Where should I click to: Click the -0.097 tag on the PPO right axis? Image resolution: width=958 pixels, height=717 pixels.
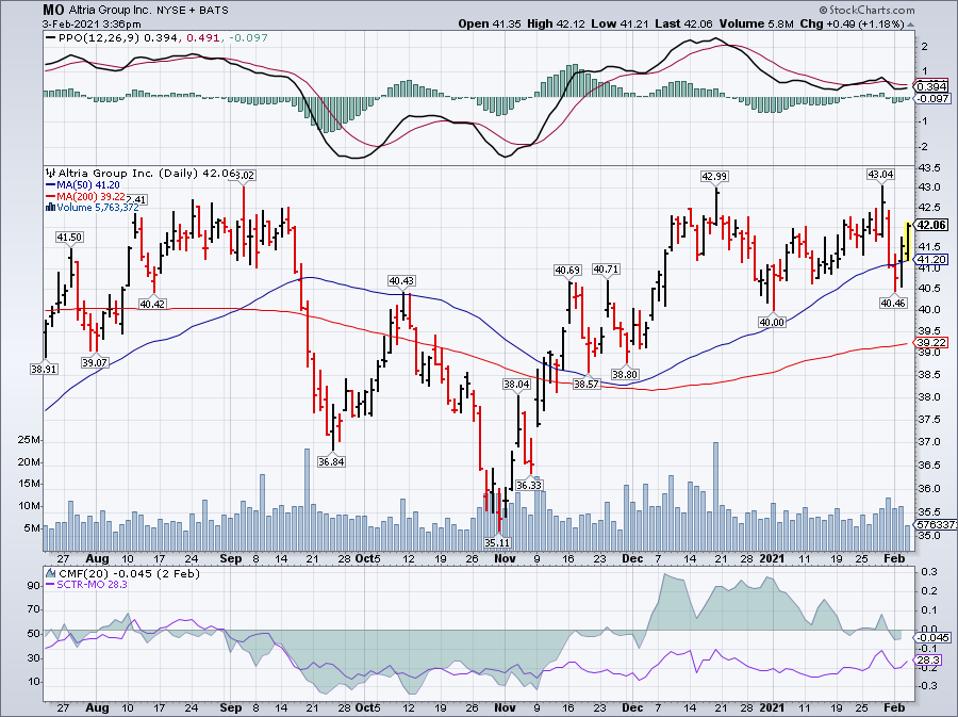pyautogui.click(x=932, y=98)
